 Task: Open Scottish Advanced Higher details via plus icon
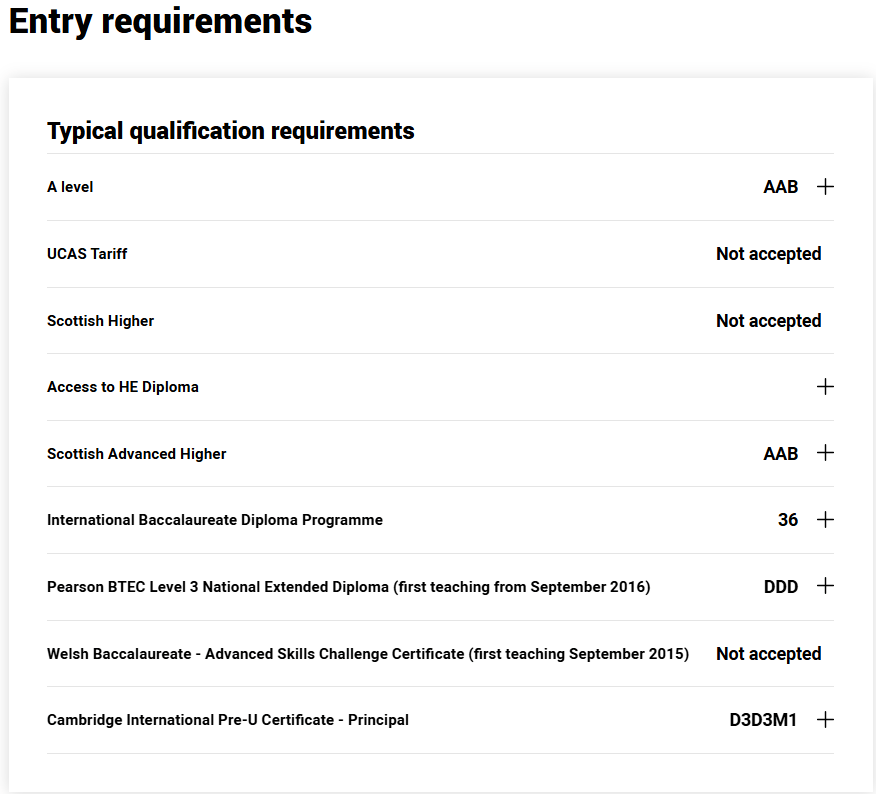(x=825, y=453)
